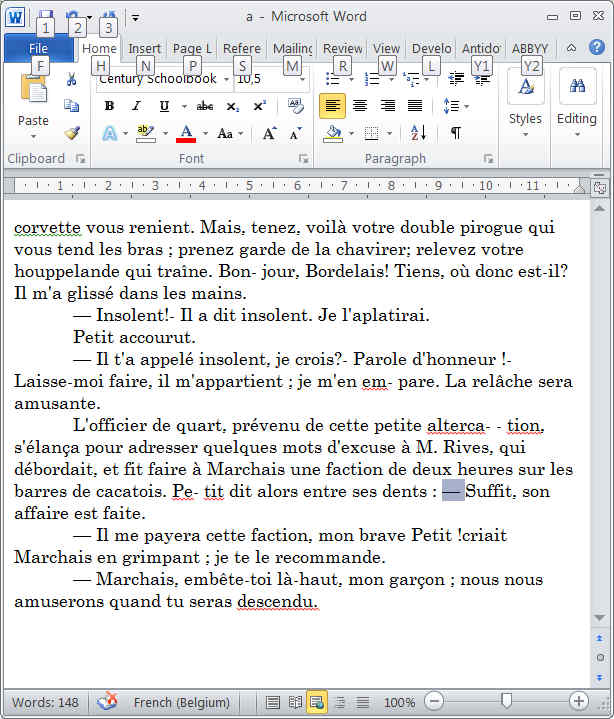Click the red font color swatch
The height and width of the screenshot is (719, 614).
click(x=186, y=133)
